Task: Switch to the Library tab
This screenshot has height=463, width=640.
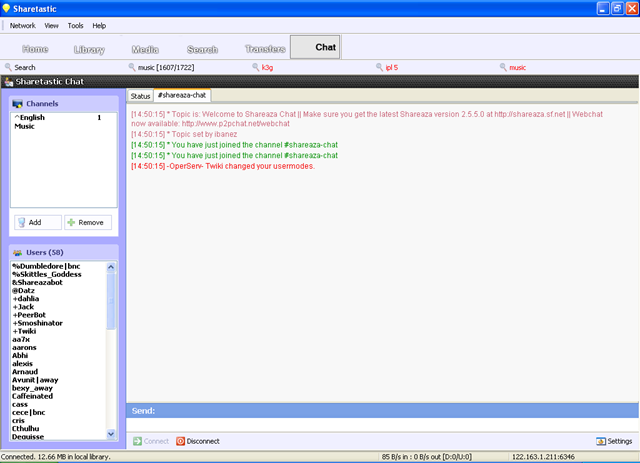Action: pyautogui.click(x=89, y=48)
